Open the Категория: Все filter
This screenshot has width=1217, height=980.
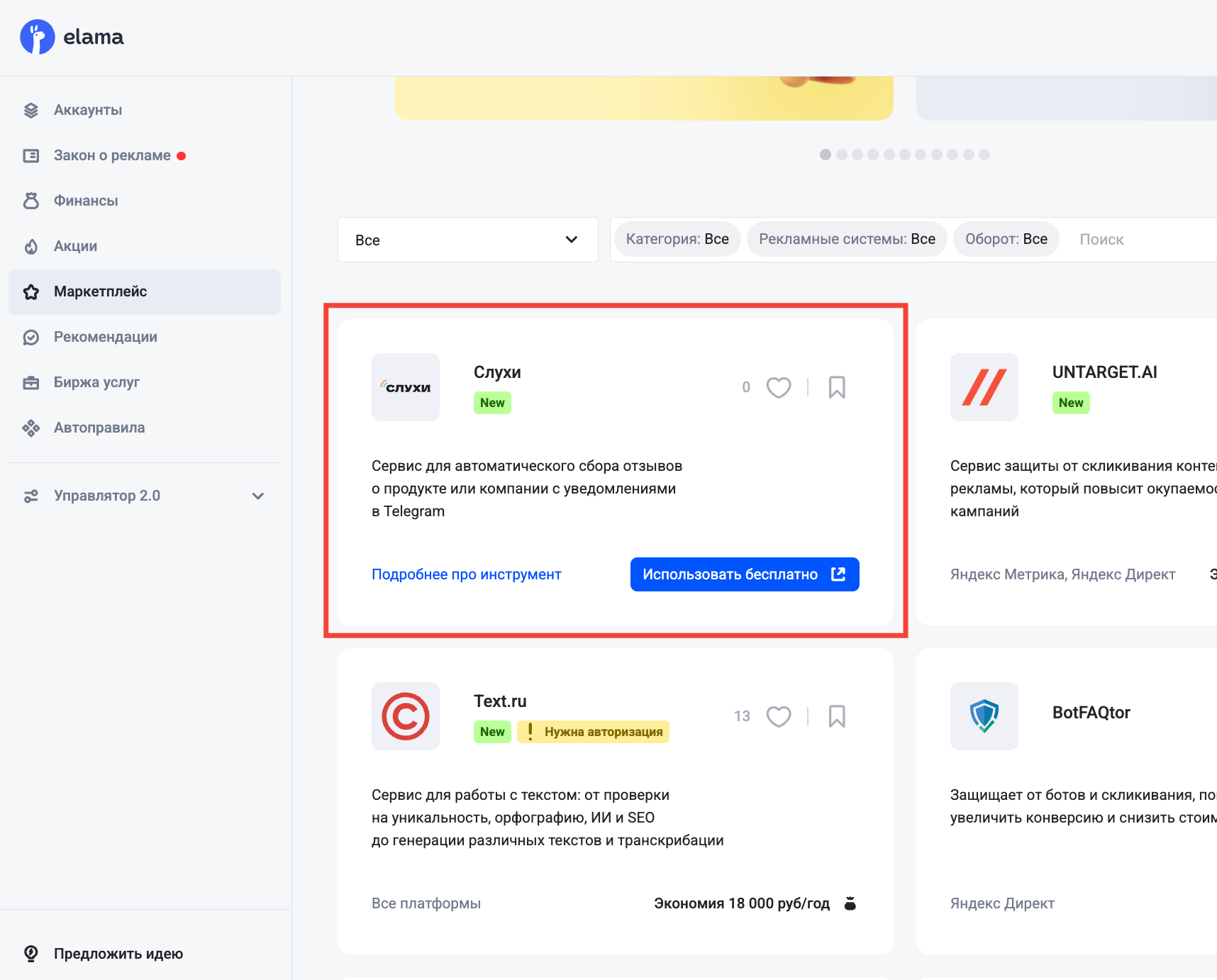677,239
